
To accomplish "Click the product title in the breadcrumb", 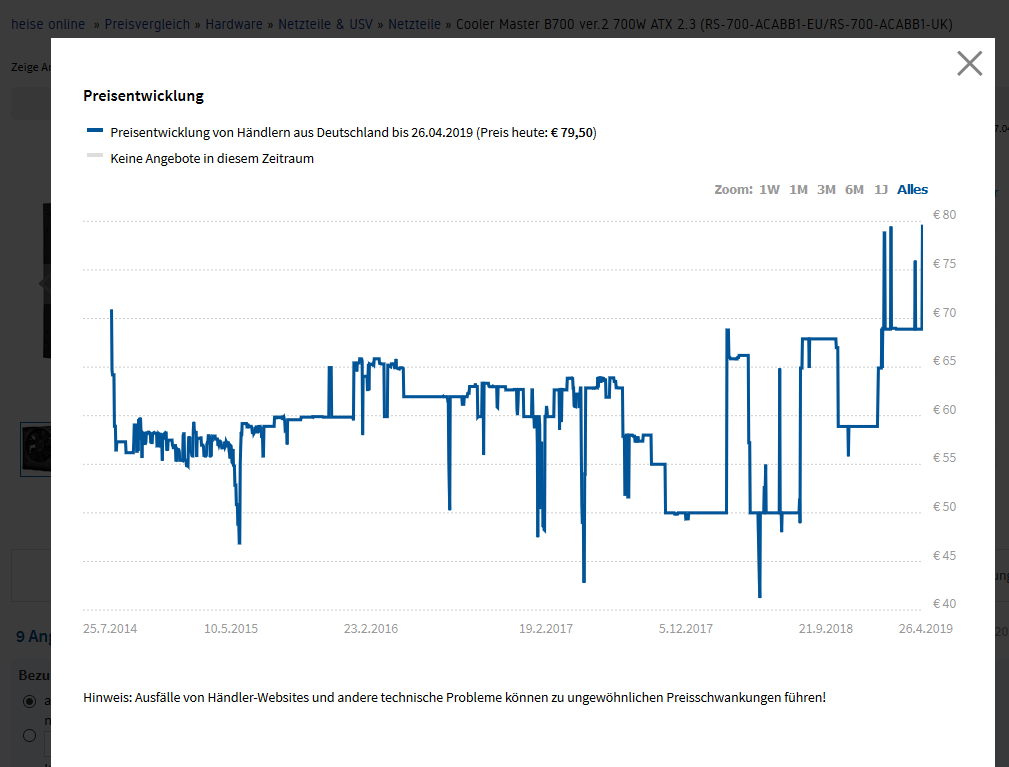I will (704, 24).
